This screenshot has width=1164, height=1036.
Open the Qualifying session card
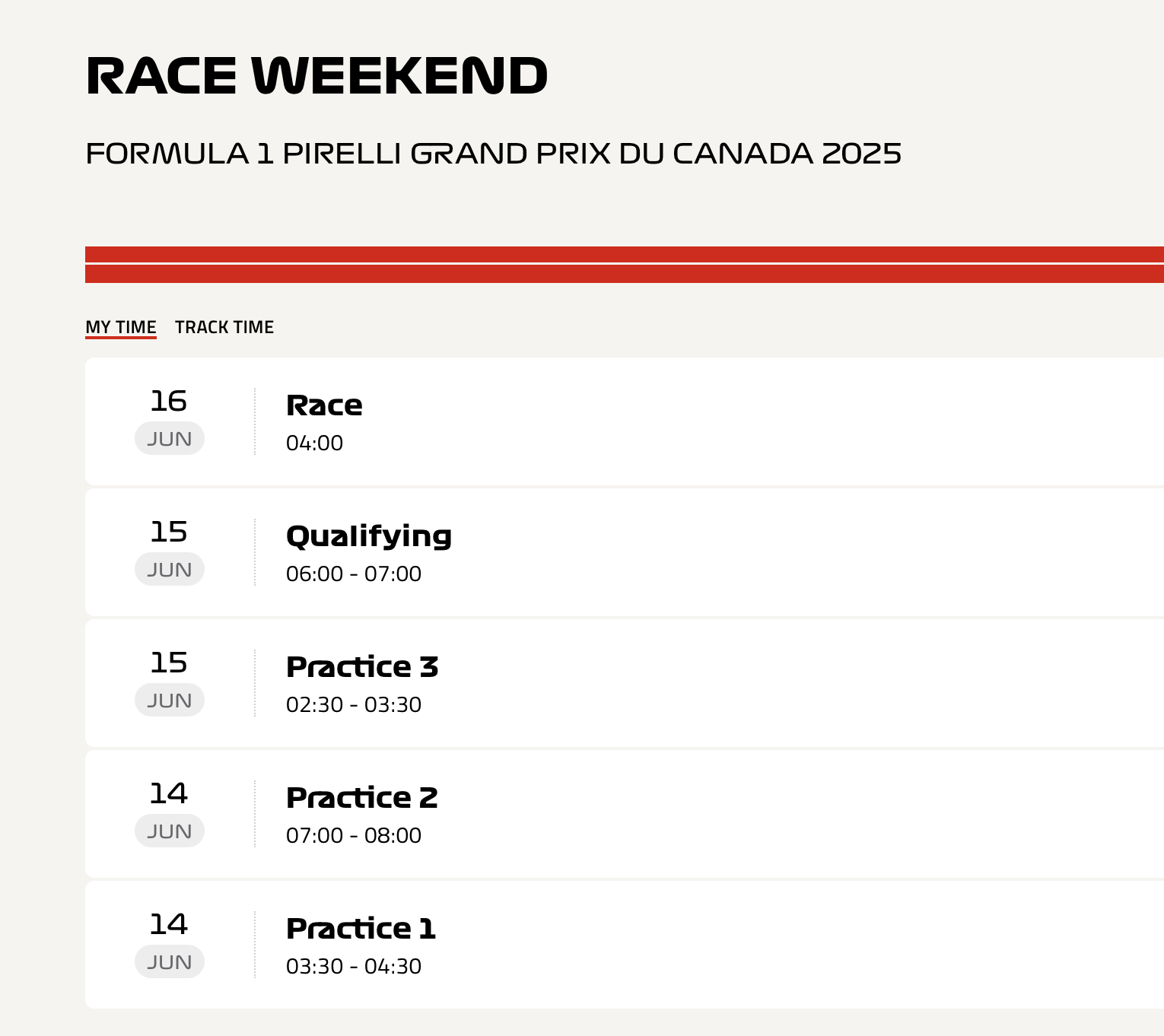[x=625, y=552]
